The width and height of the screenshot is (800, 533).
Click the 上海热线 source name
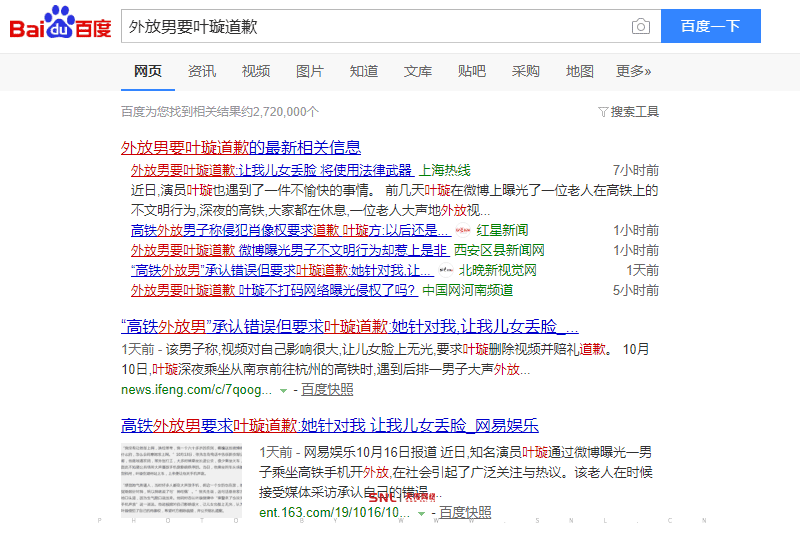point(444,170)
